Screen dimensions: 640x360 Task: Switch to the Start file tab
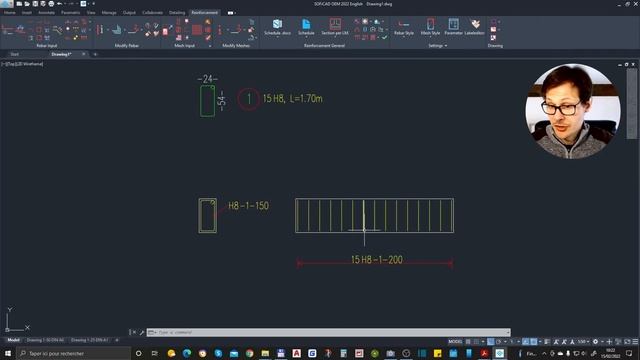pyautogui.click(x=14, y=54)
